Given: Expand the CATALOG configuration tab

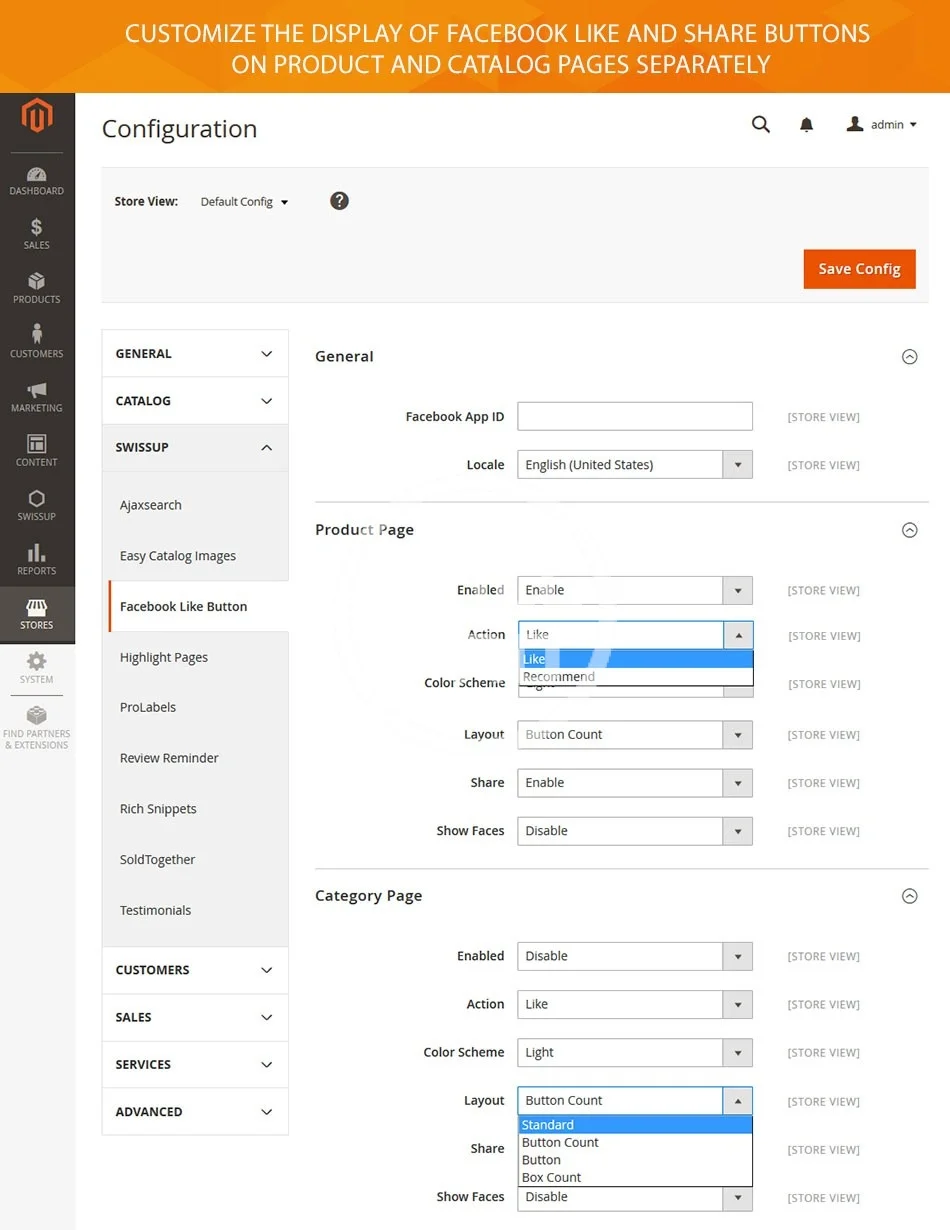Looking at the screenshot, I should [195, 401].
